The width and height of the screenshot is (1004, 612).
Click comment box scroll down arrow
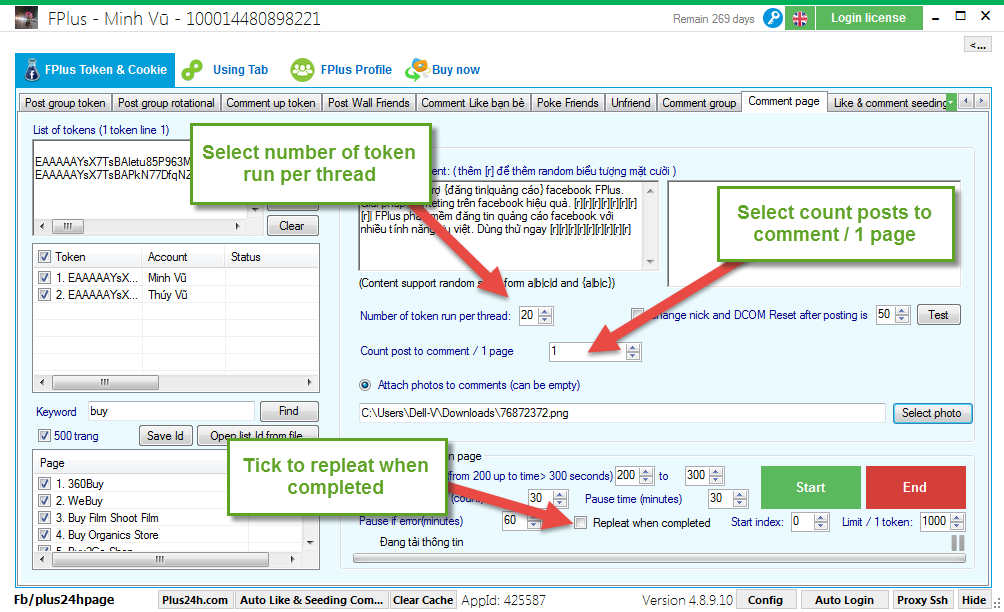(651, 262)
